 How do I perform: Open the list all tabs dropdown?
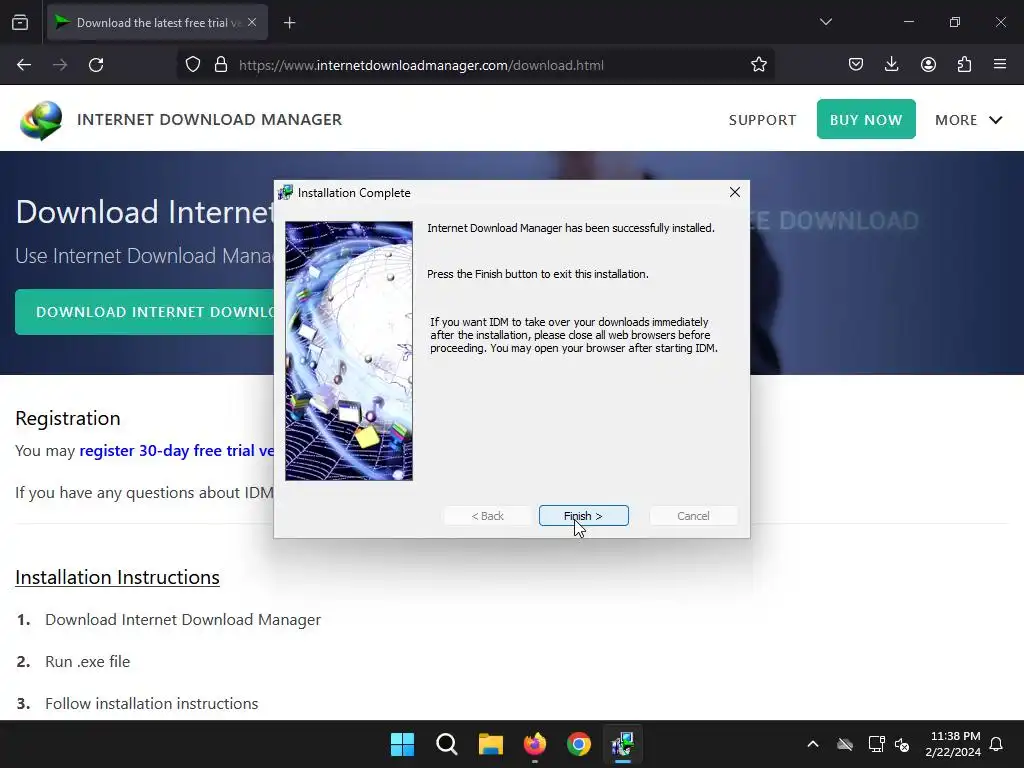click(825, 22)
